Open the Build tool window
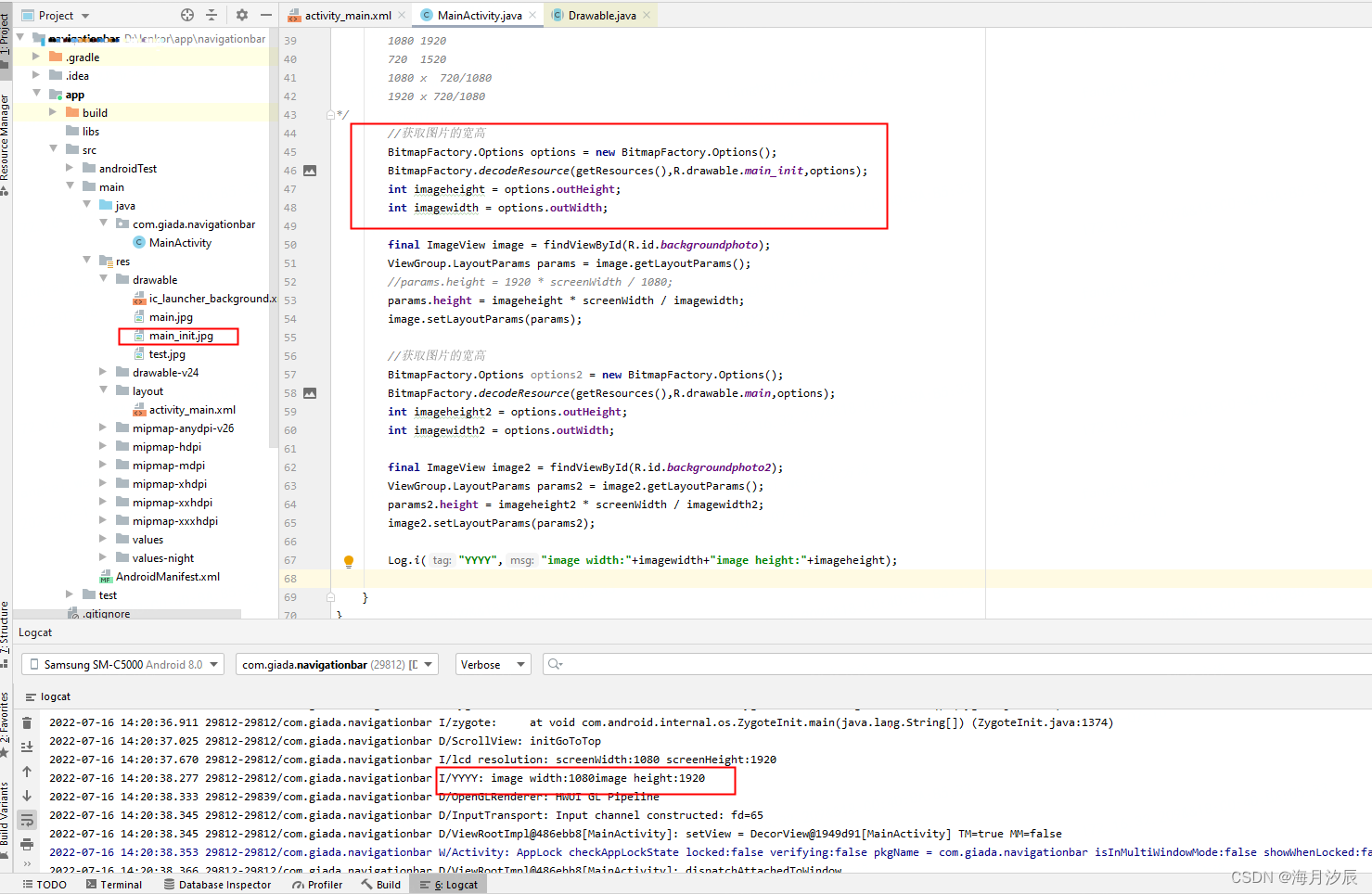The width and height of the screenshot is (1372, 894). pos(381,885)
